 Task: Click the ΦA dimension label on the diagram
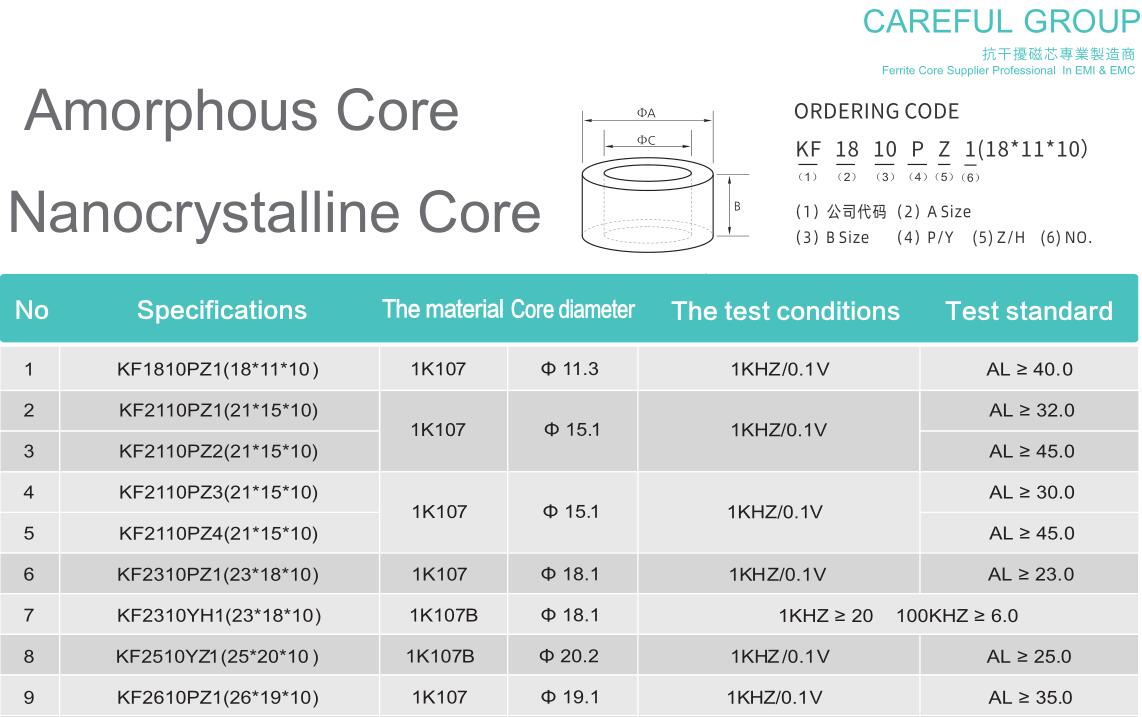[646, 113]
